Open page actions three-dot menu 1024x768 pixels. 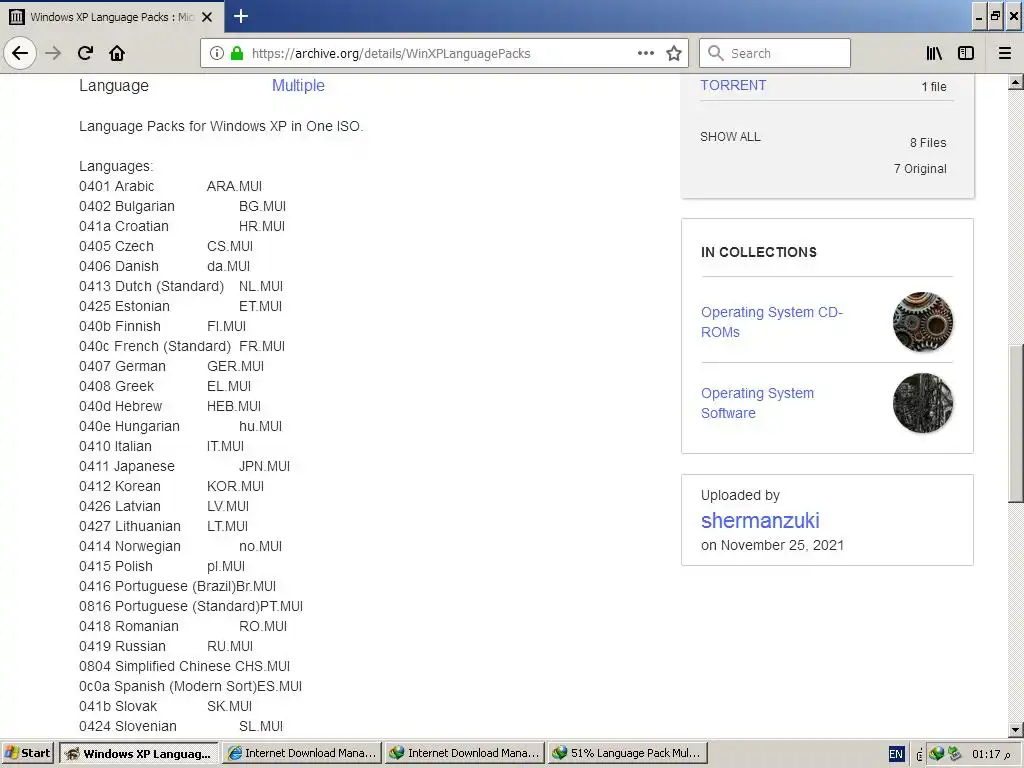click(646, 53)
